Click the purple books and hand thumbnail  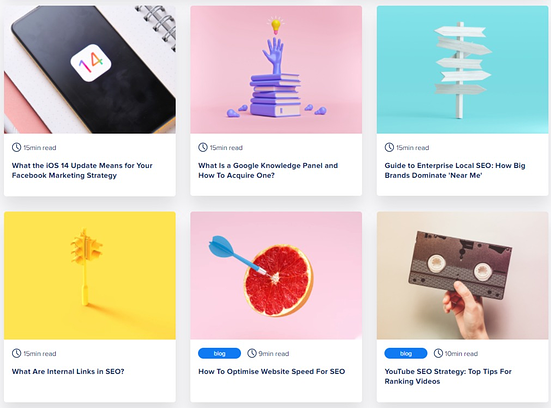(x=276, y=70)
